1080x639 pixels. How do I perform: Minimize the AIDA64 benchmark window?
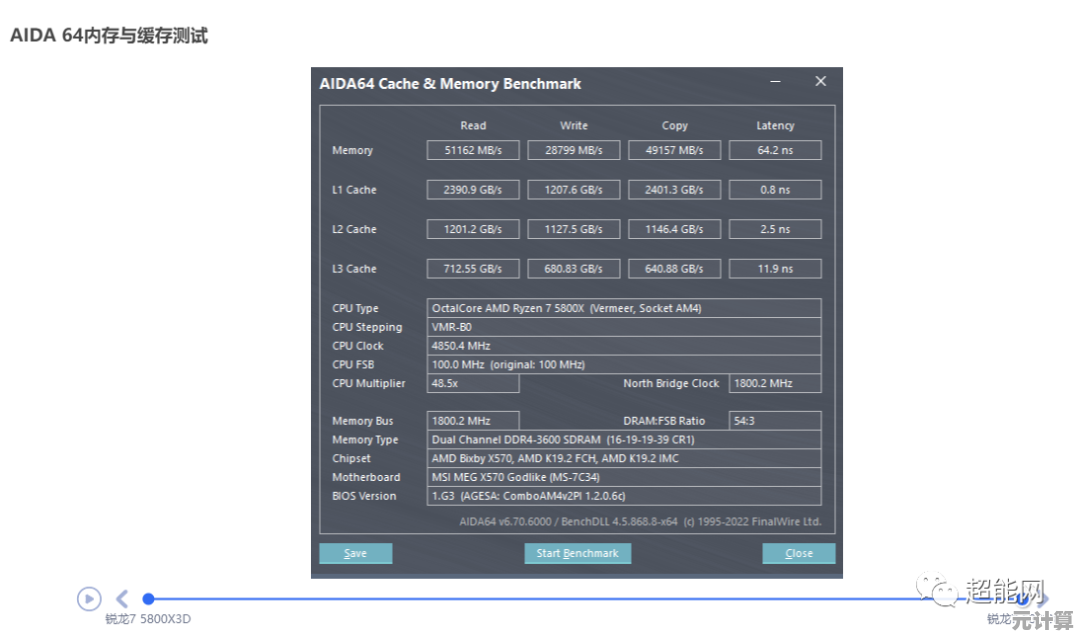click(x=775, y=81)
